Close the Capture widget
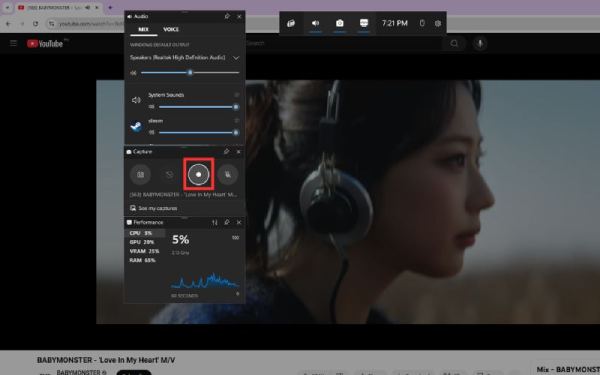 click(x=239, y=152)
